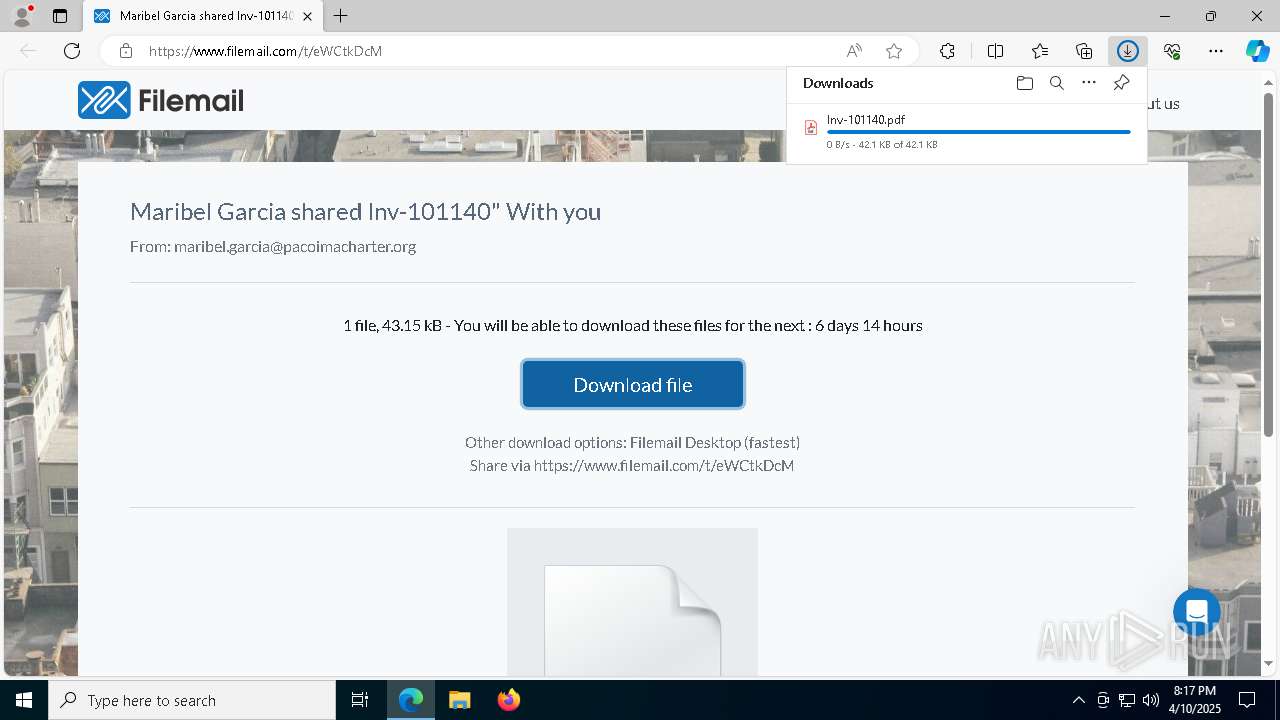Open More options in Downloads panel
Image resolution: width=1280 pixels, height=720 pixels.
pyautogui.click(x=1089, y=83)
